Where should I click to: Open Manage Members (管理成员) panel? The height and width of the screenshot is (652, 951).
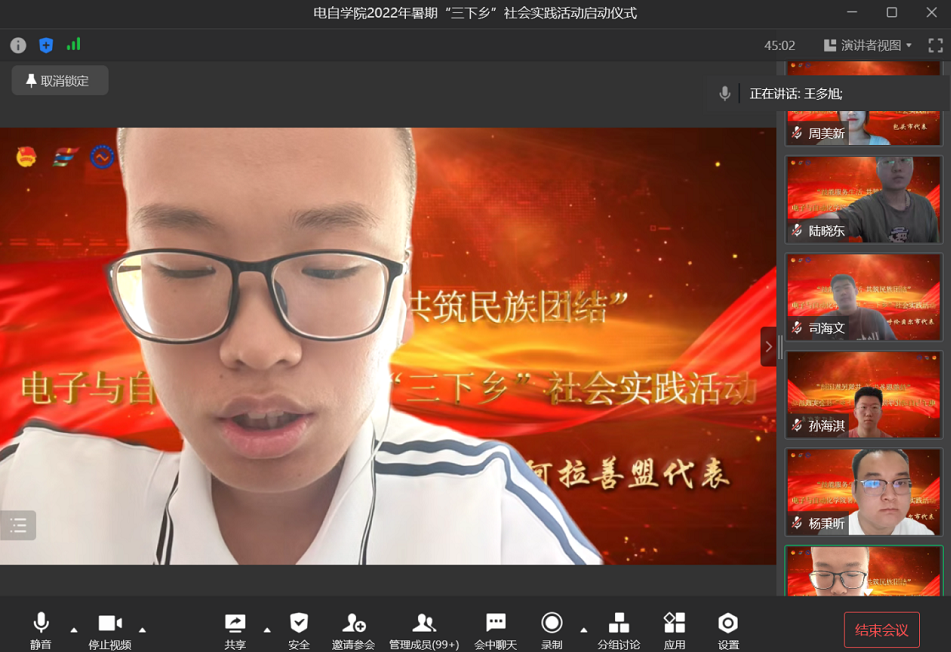[423, 630]
